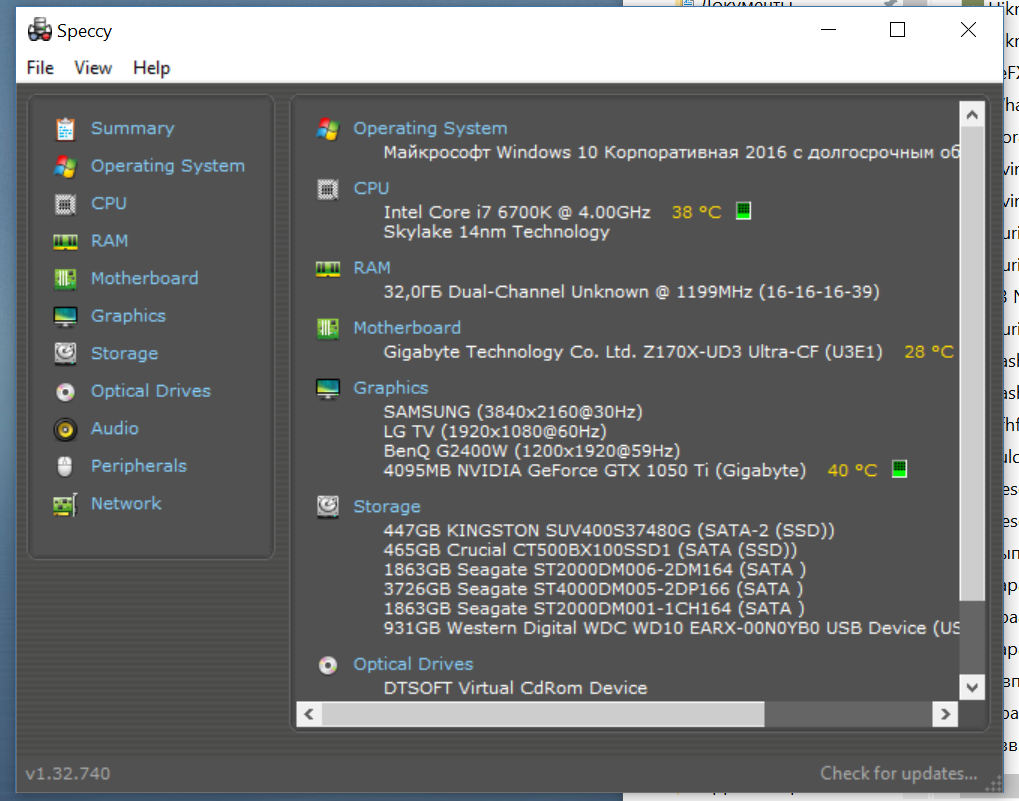Click the Windows flag icon in summary pane

pos(328,129)
